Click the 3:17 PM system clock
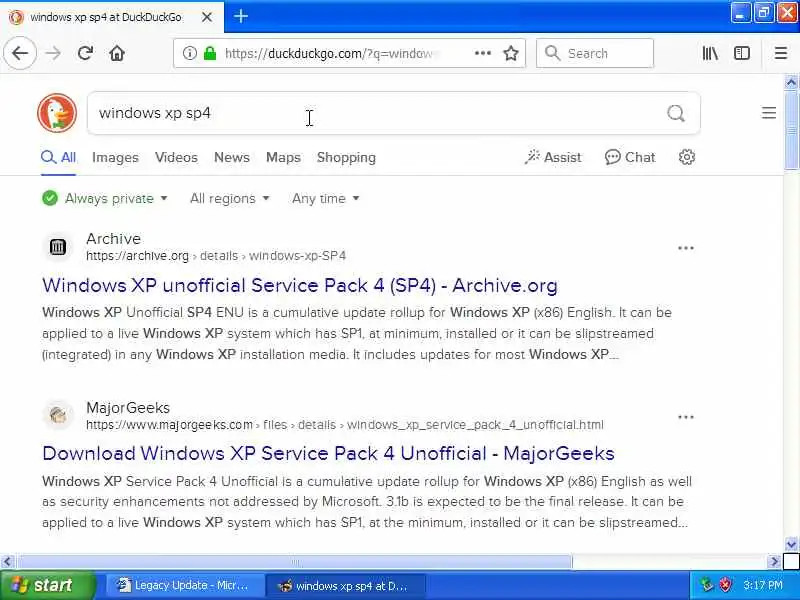The width and height of the screenshot is (800, 600). pyautogui.click(x=763, y=585)
